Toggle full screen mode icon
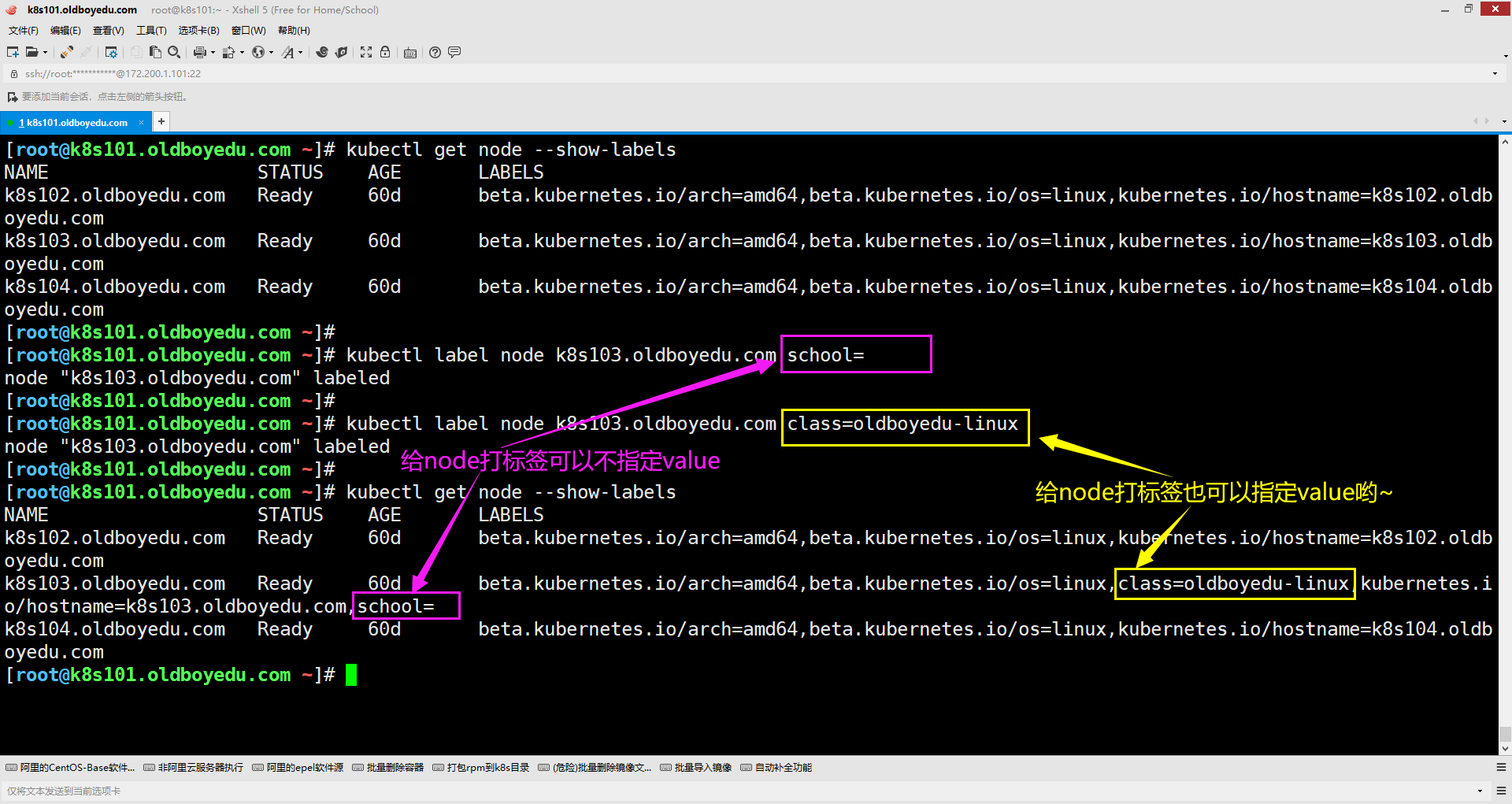Viewport: 1512px width, 804px height. click(x=366, y=53)
